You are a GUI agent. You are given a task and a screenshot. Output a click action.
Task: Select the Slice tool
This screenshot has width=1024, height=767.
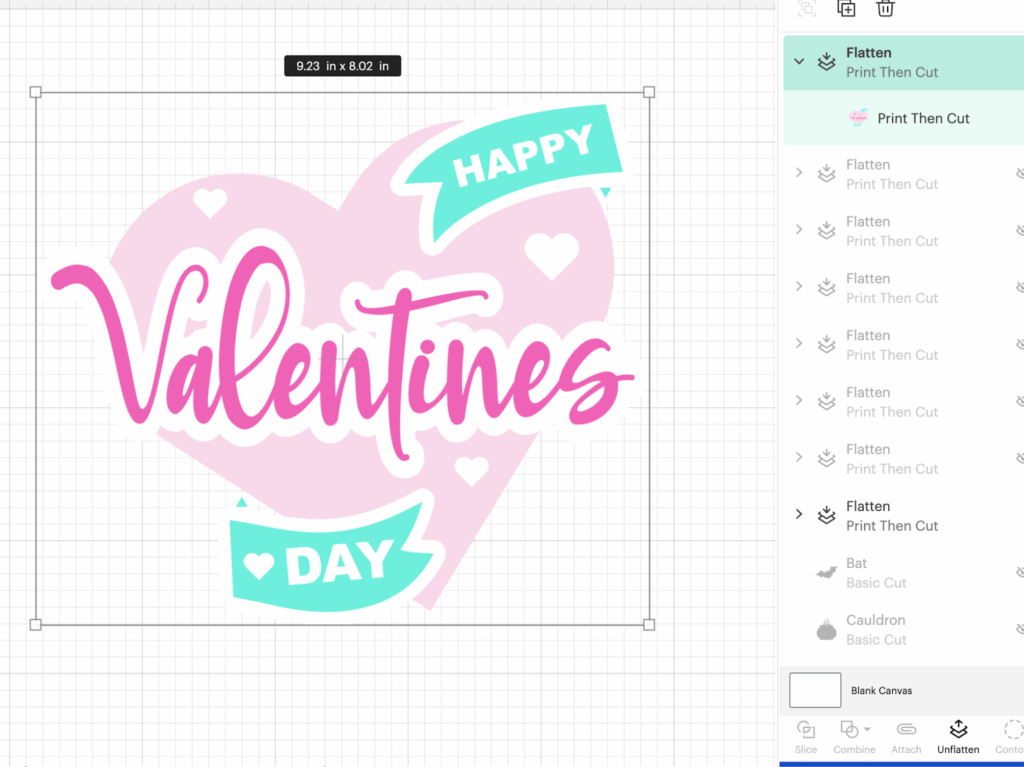point(806,729)
